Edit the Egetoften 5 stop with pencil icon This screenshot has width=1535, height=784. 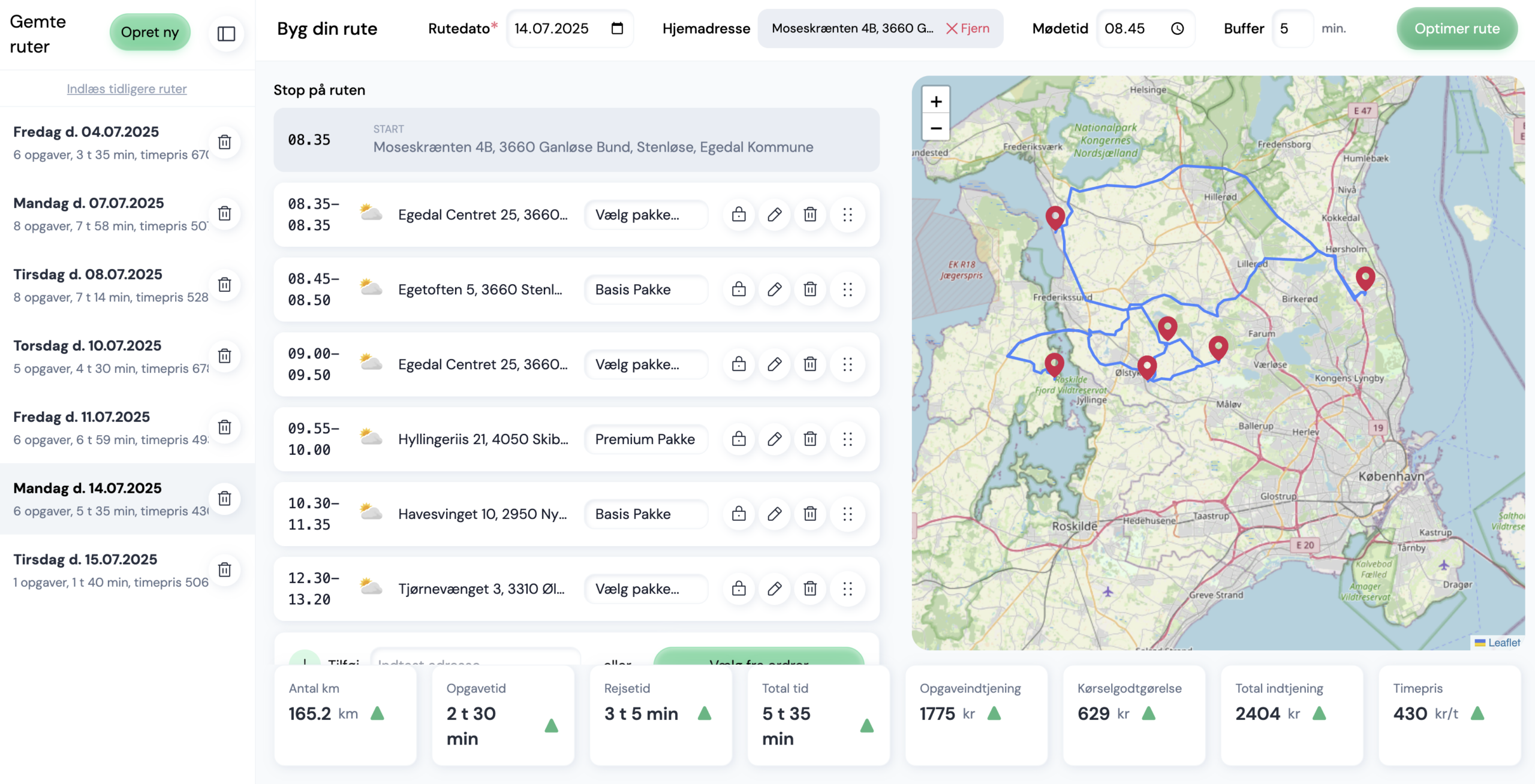point(775,290)
